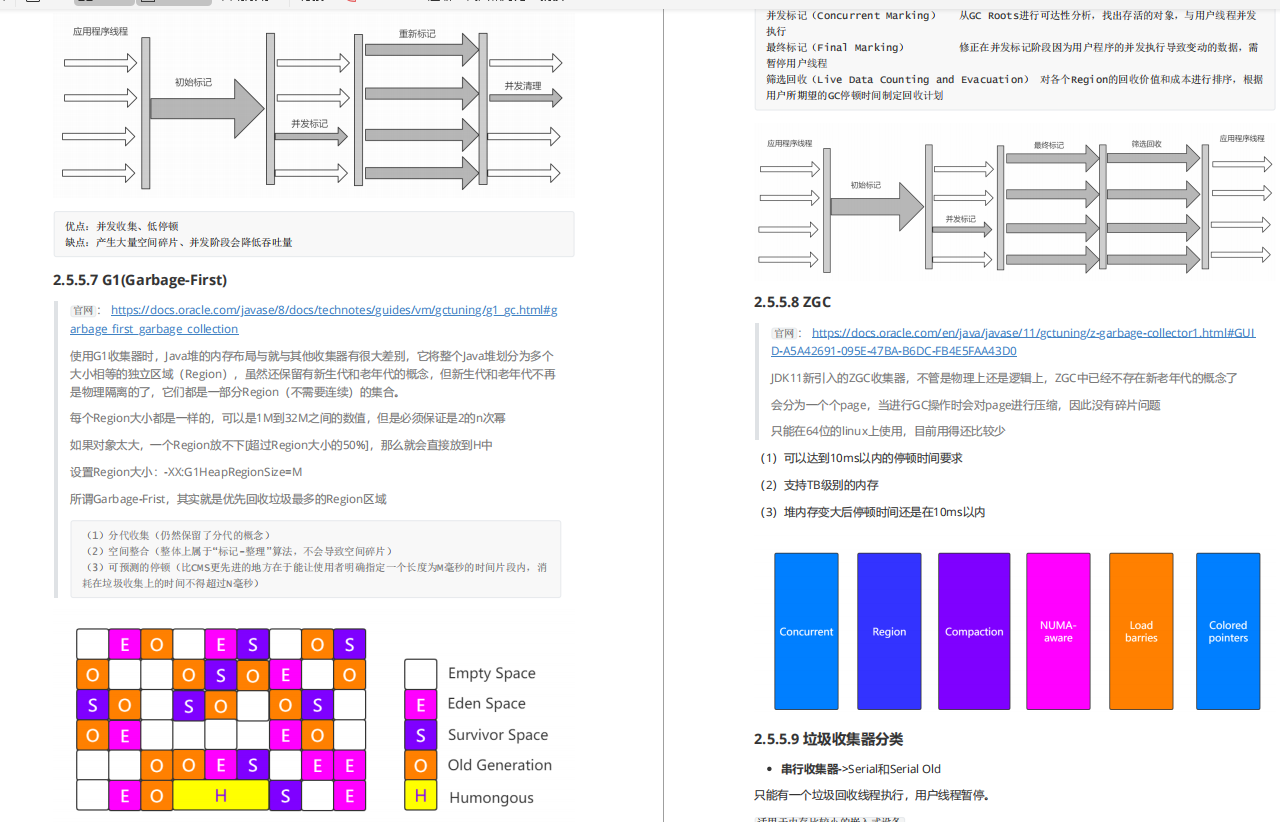Image resolution: width=1280 pixels, height=822 pixels.
Task: Click the (2) 支持TB级别的内存 line
Action: point(819,485)
